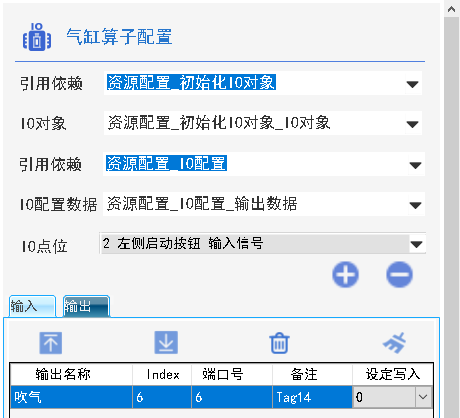Expand first 引用依赖 dropdown arrow
This screenshot has height=418, width=460.
click(412, 84)
